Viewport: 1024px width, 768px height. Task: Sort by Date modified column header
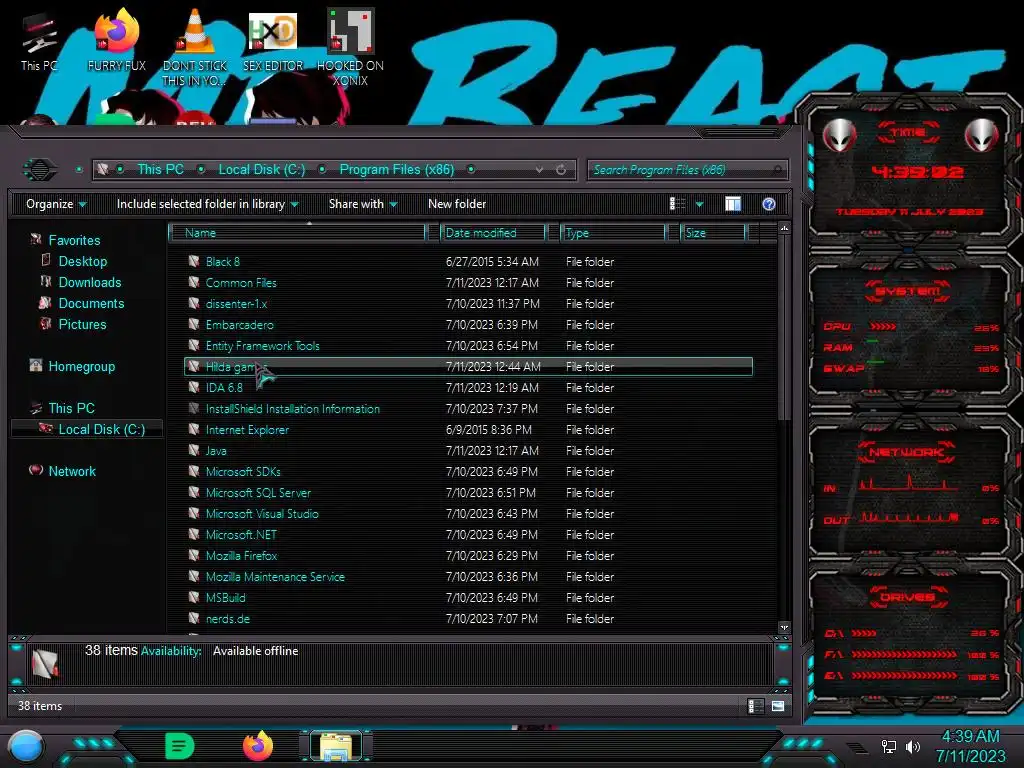coord(493,233)
